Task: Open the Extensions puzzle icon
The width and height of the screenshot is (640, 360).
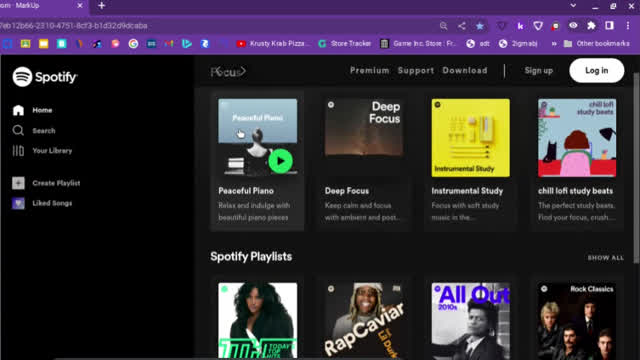Action: pyautogui.click(x=591, y=26)
